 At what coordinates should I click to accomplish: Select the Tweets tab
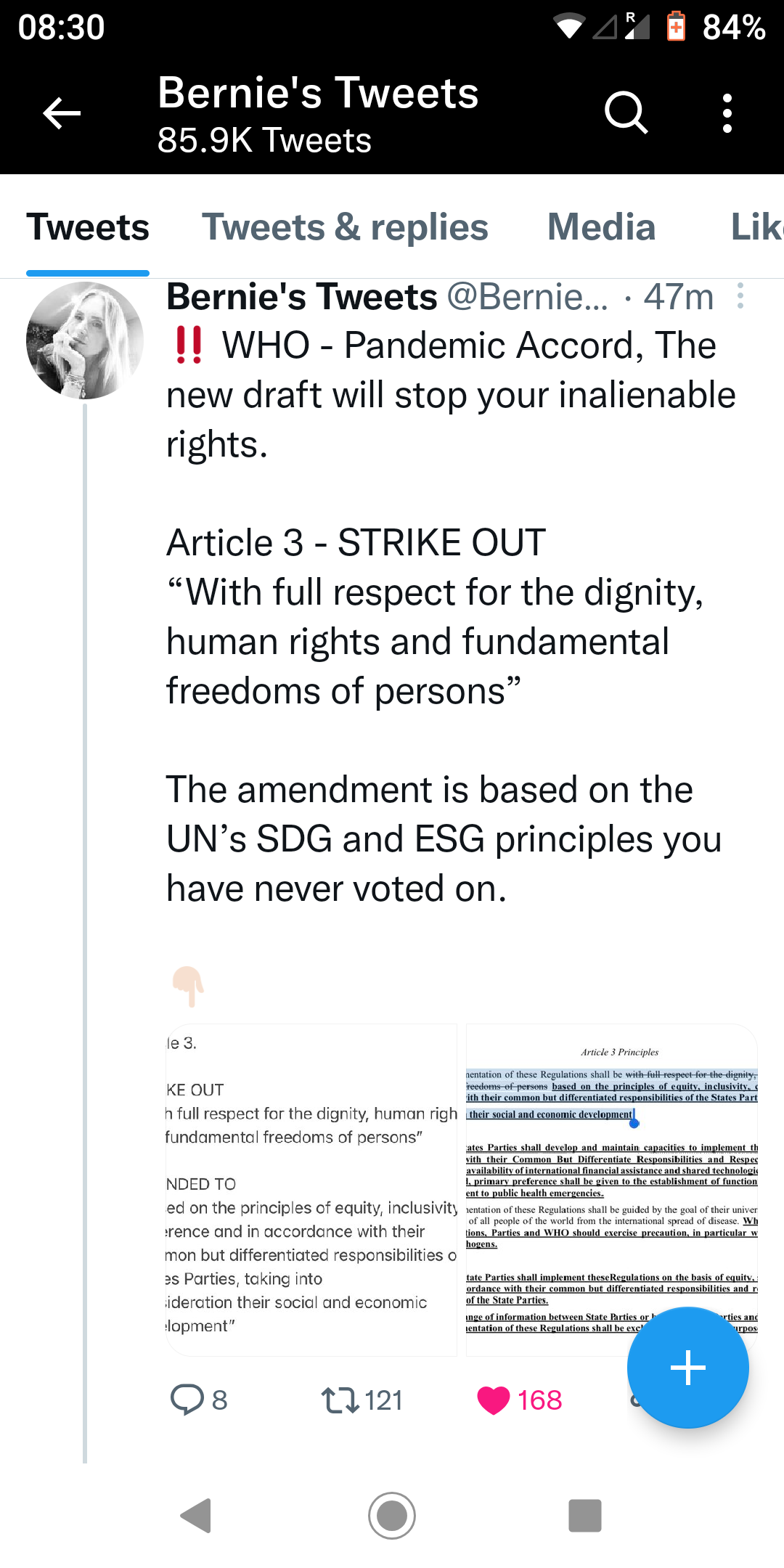pyautogui.click(x=88, y=227)
